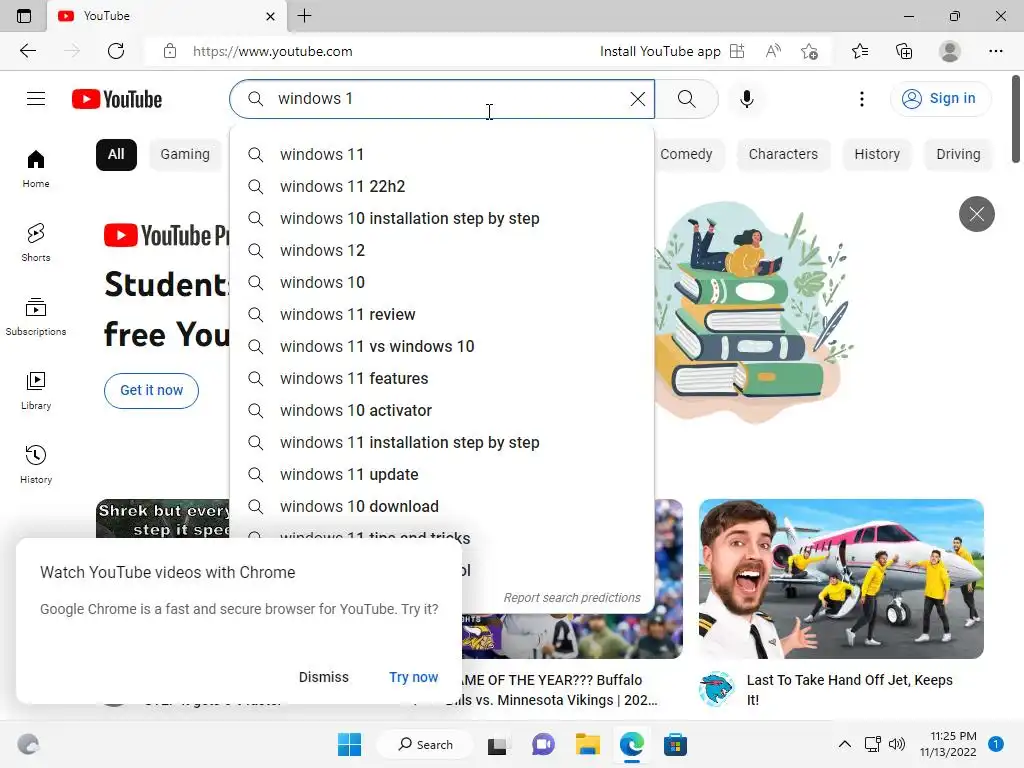Click the Get it now button
This screenshot has height=768, width=1024.
pos(152,391)
